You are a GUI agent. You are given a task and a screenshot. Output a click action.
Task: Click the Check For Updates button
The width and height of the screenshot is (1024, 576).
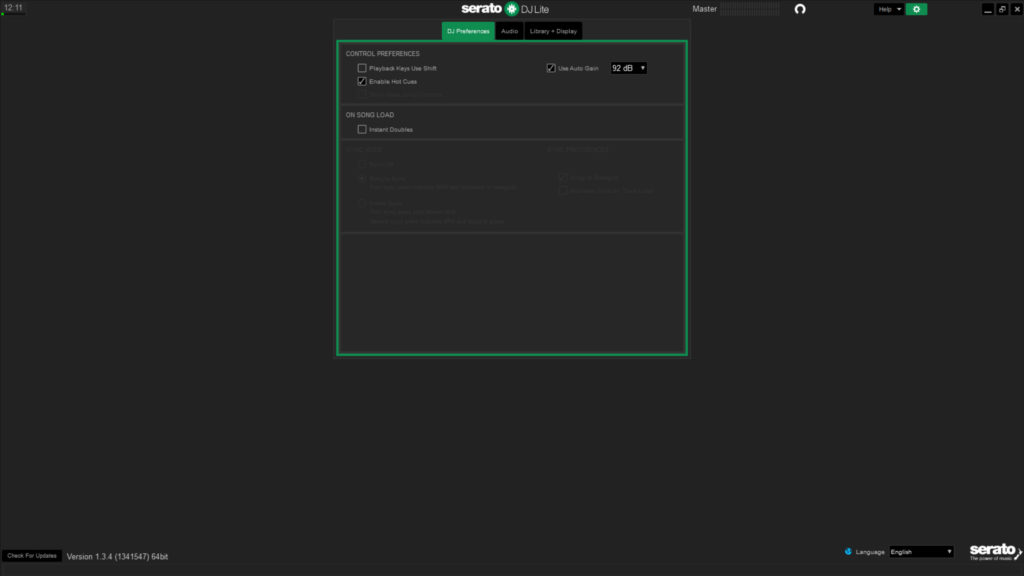point(32,555)
